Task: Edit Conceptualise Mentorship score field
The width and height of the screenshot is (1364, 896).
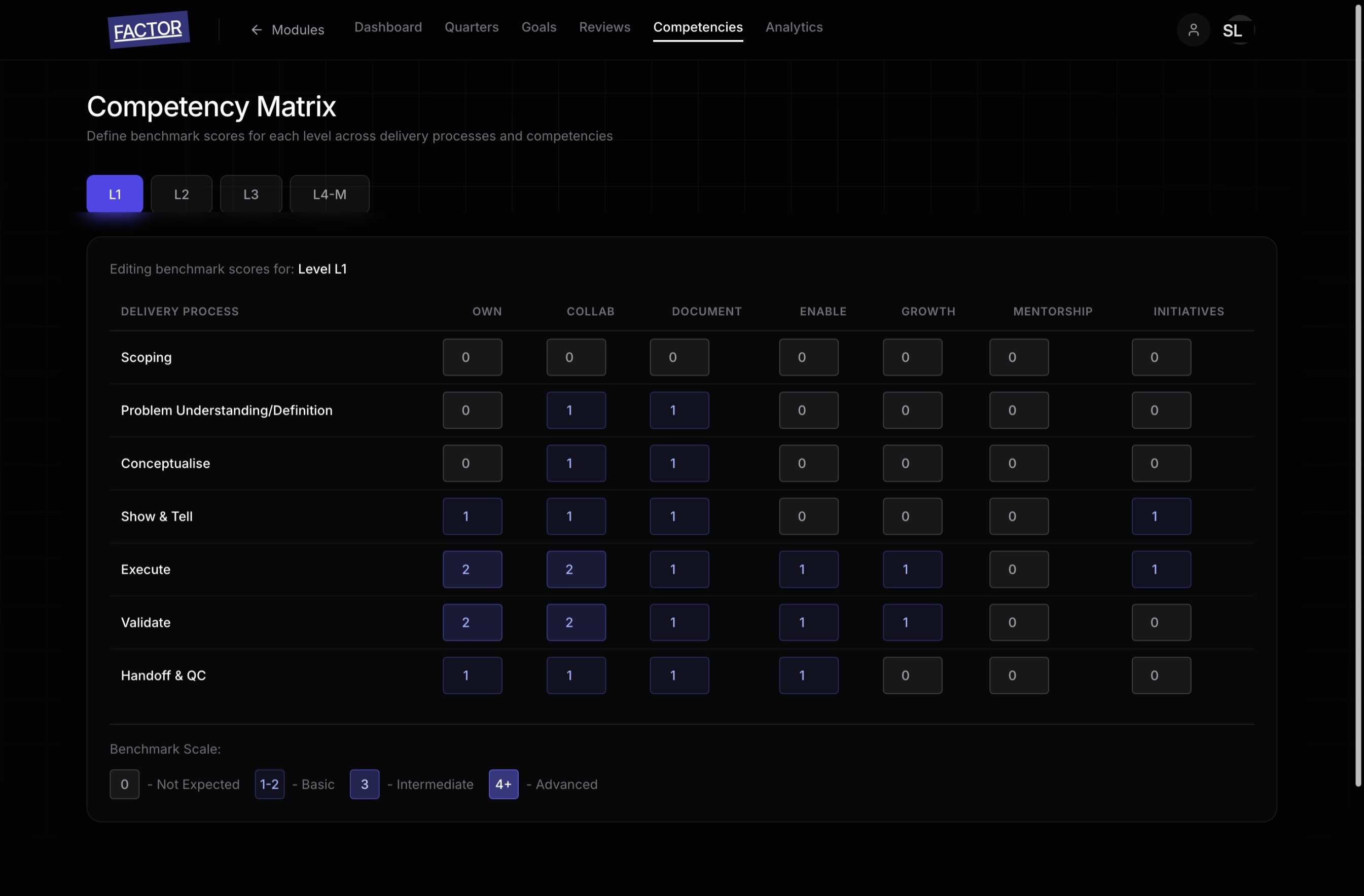Action: [x=1019, y=463]
